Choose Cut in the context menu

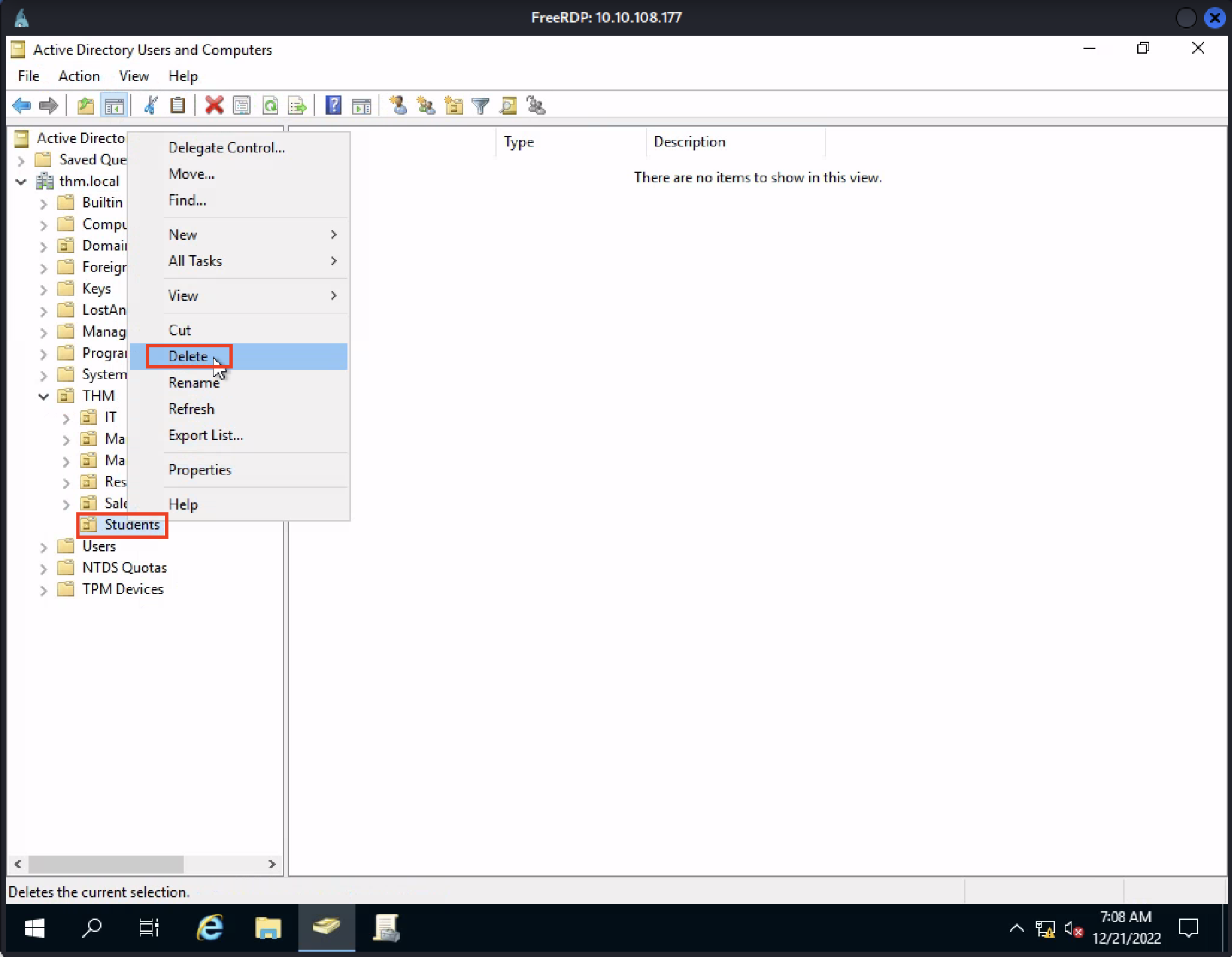point(239,330)
